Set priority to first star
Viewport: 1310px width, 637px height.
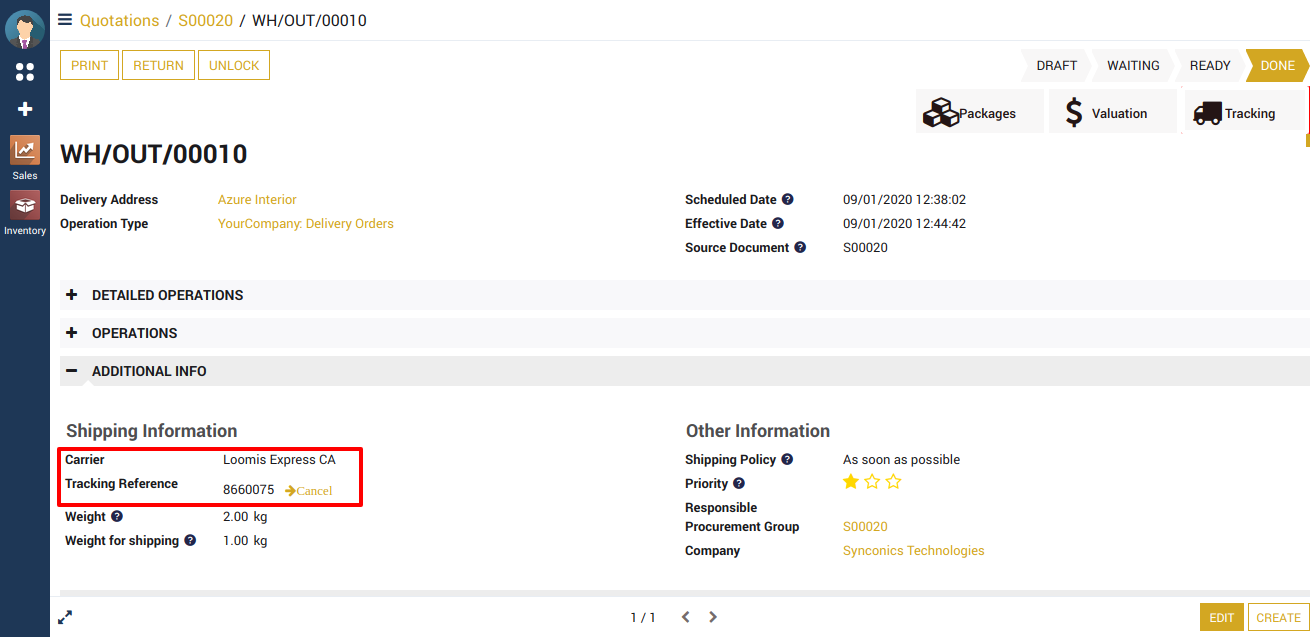pos(851,482)
